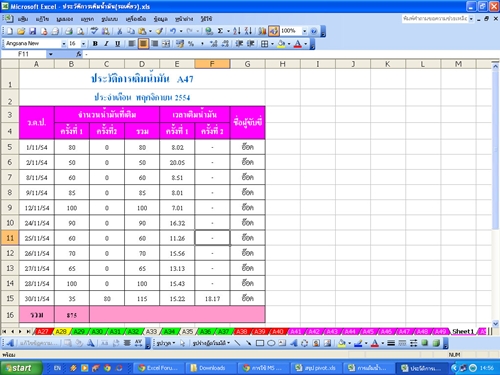The width and height of the screenshot is (500, 375).
Task: Toggle align left
Action: (x=132, y=44)
